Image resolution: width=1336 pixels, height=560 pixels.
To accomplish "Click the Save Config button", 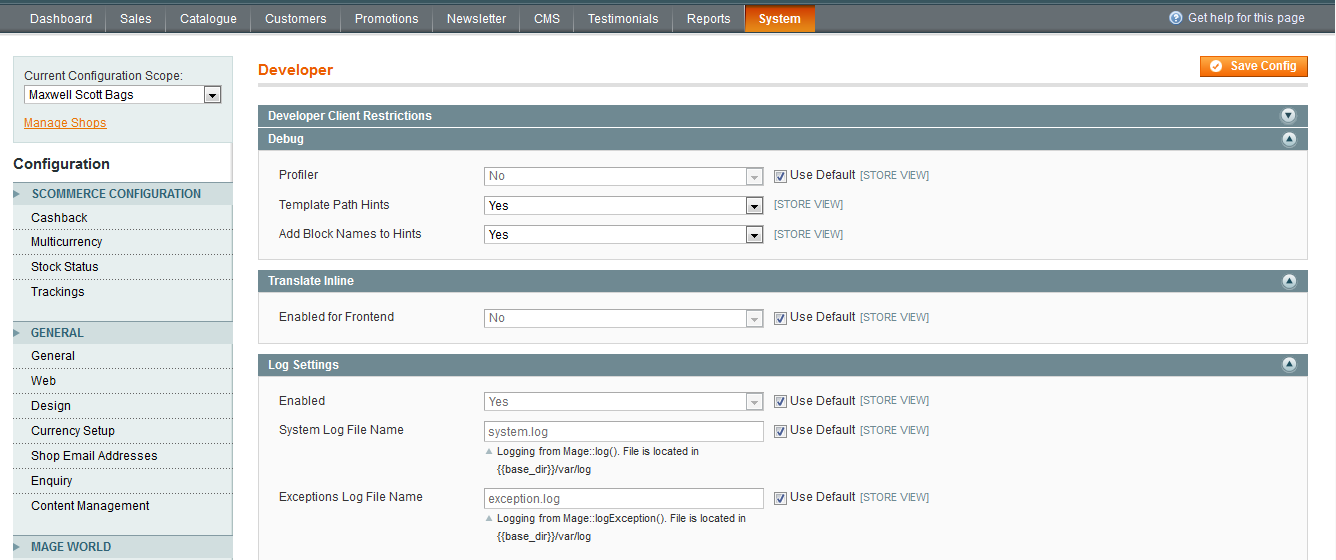I will pos(1254,66).
